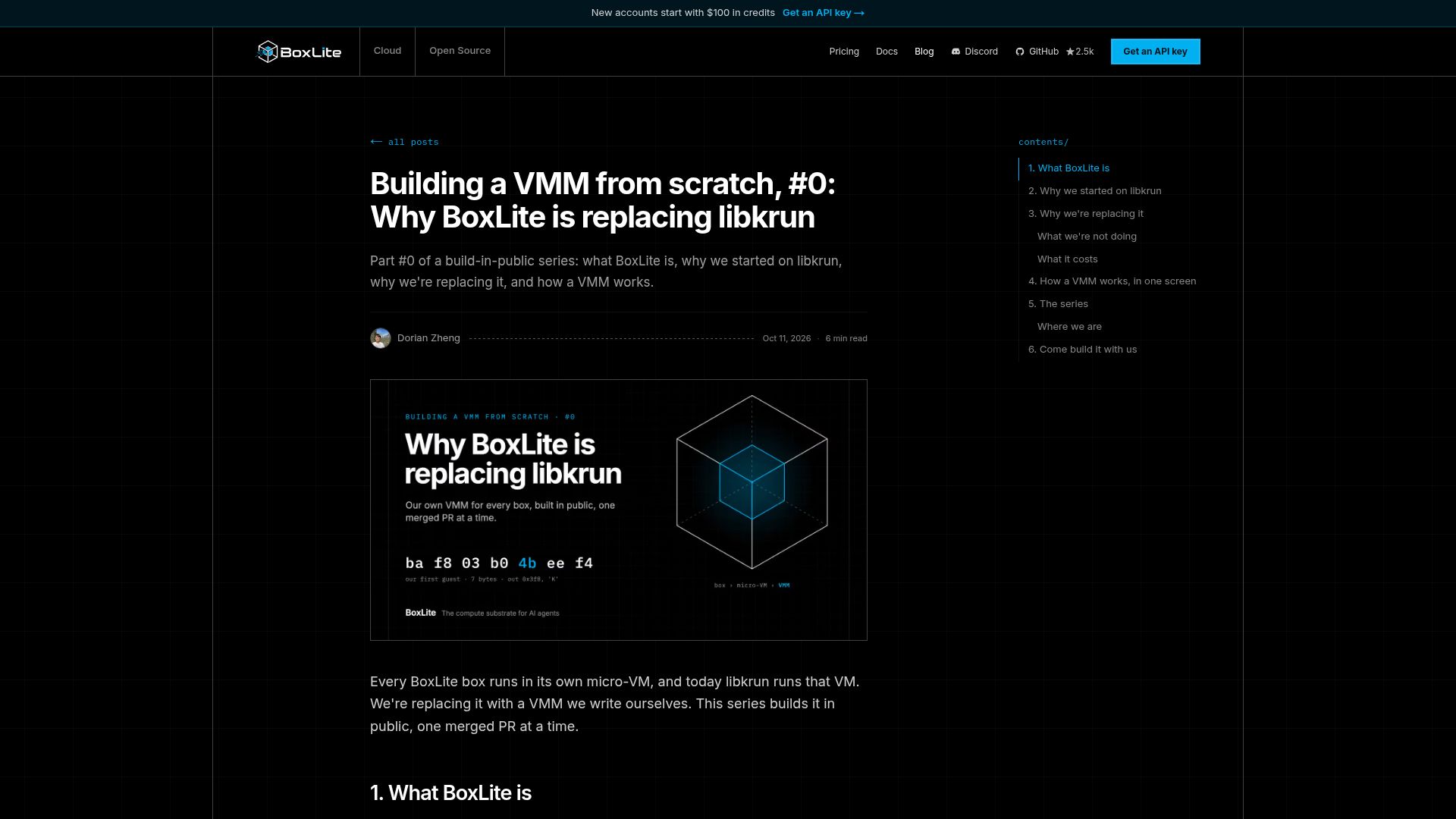Jump to What we're not doing
Viewport: 1456px width, 819px height.
pos(1087,237)
